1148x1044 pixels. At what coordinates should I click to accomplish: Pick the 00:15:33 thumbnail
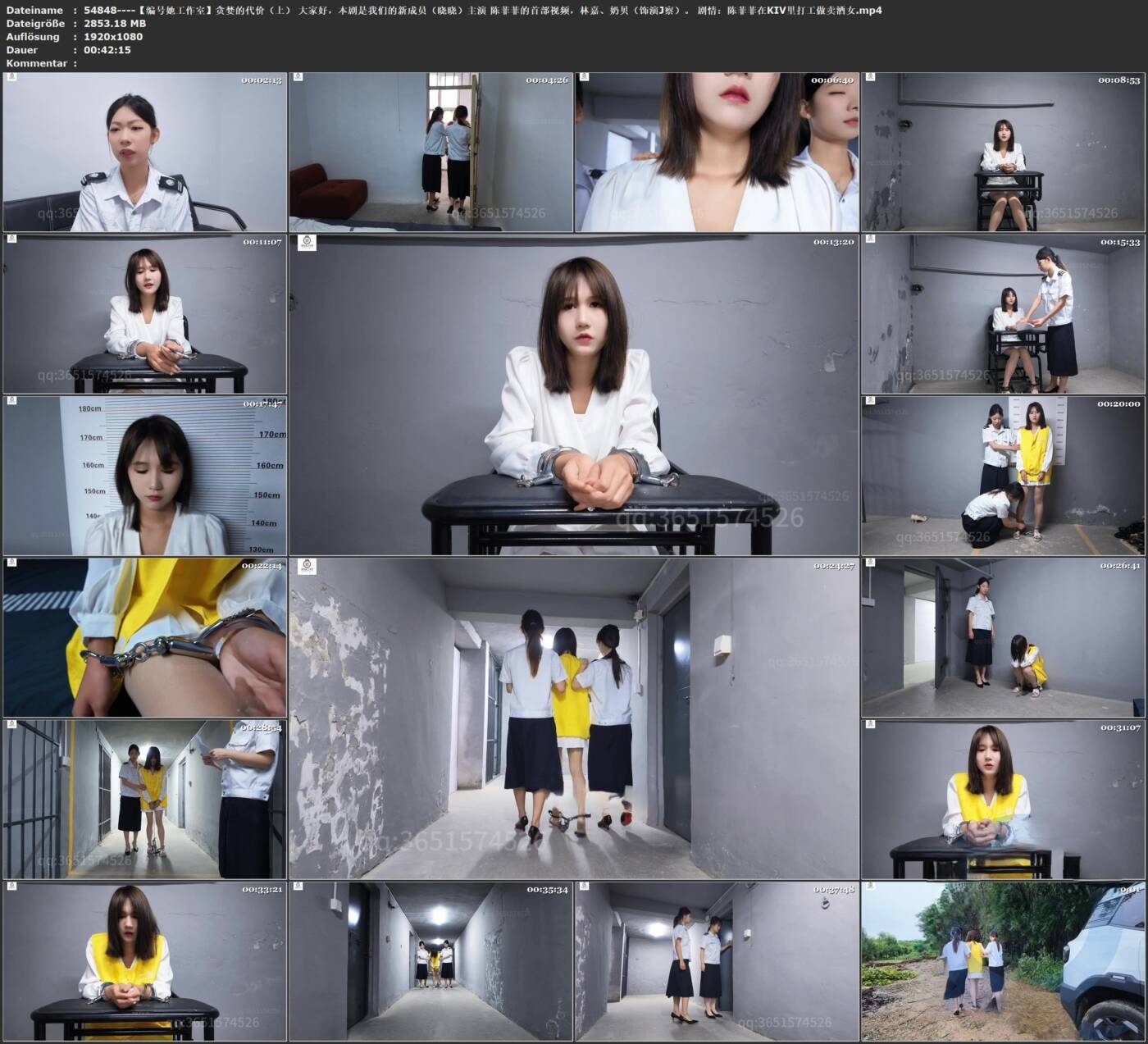(x=1003, y=313)
